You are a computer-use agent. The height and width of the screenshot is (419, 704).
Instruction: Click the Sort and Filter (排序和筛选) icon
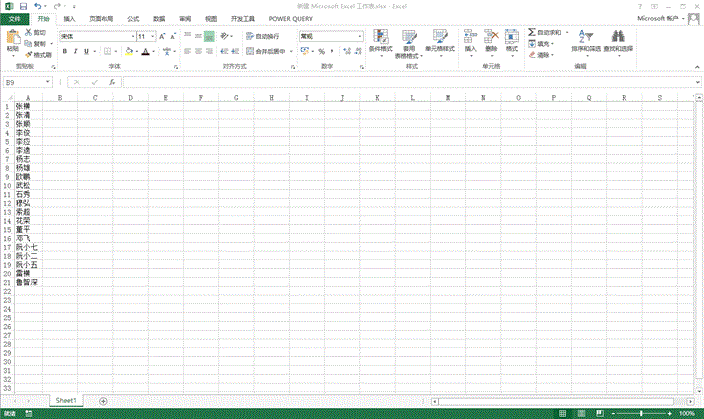(x=588, y=39)
